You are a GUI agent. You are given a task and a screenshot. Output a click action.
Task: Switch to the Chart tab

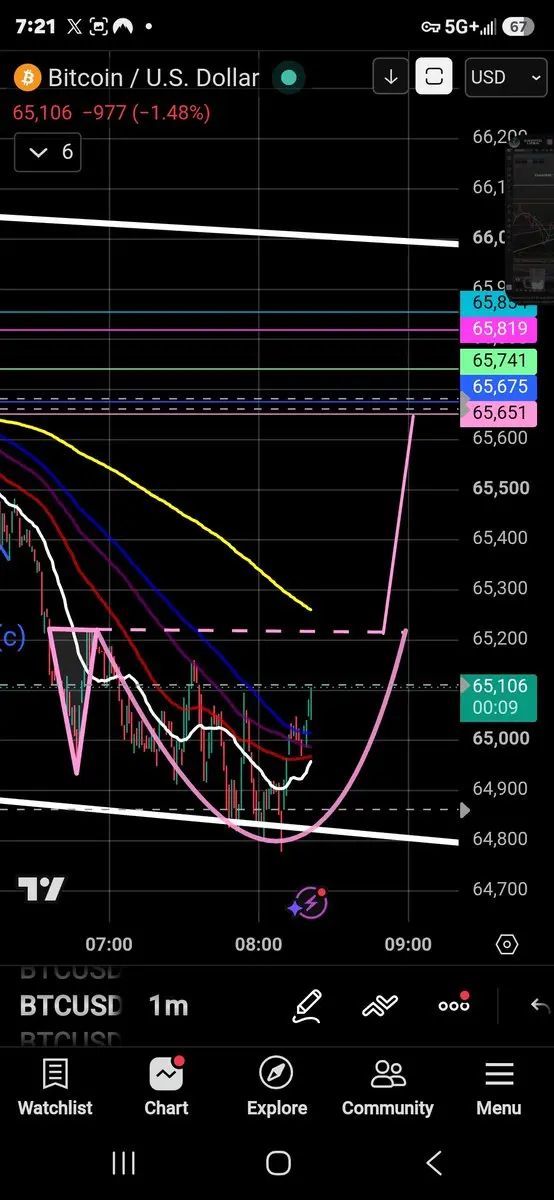pyautogui.click(x=166, y=1087)
